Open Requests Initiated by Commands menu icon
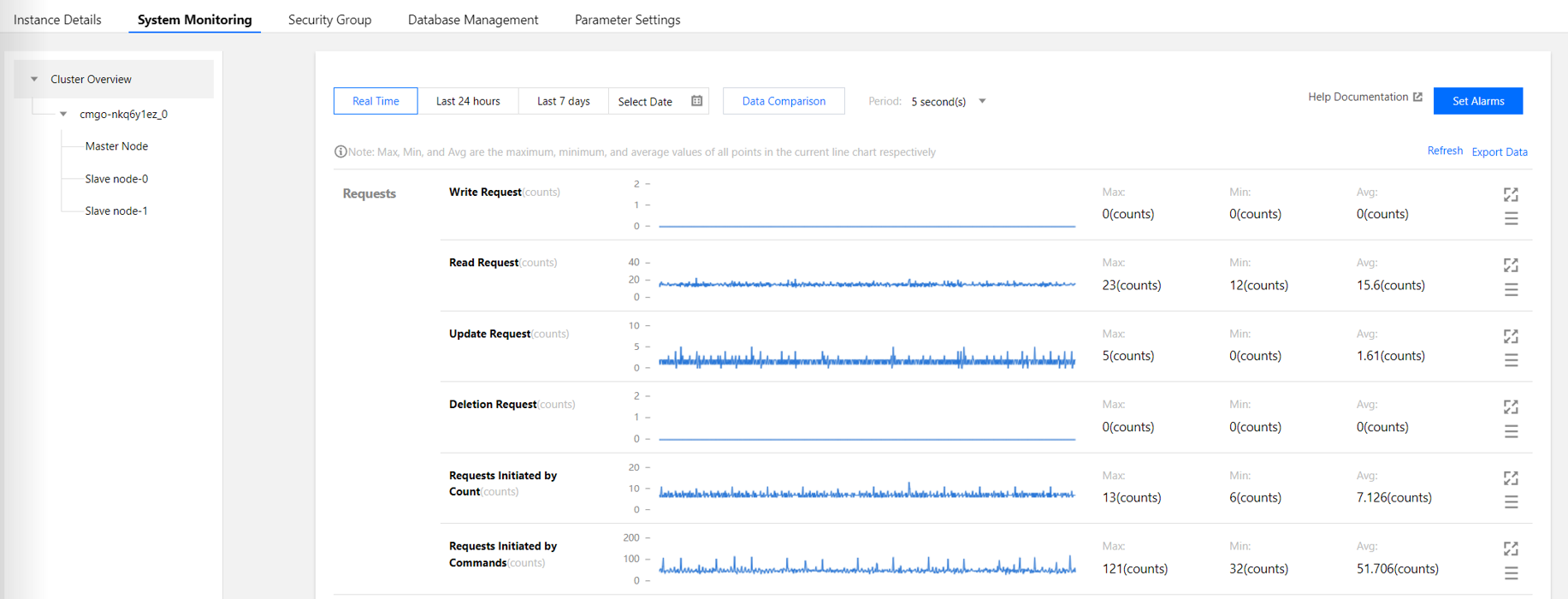 pyautogui.click(x=1511, y=573)
